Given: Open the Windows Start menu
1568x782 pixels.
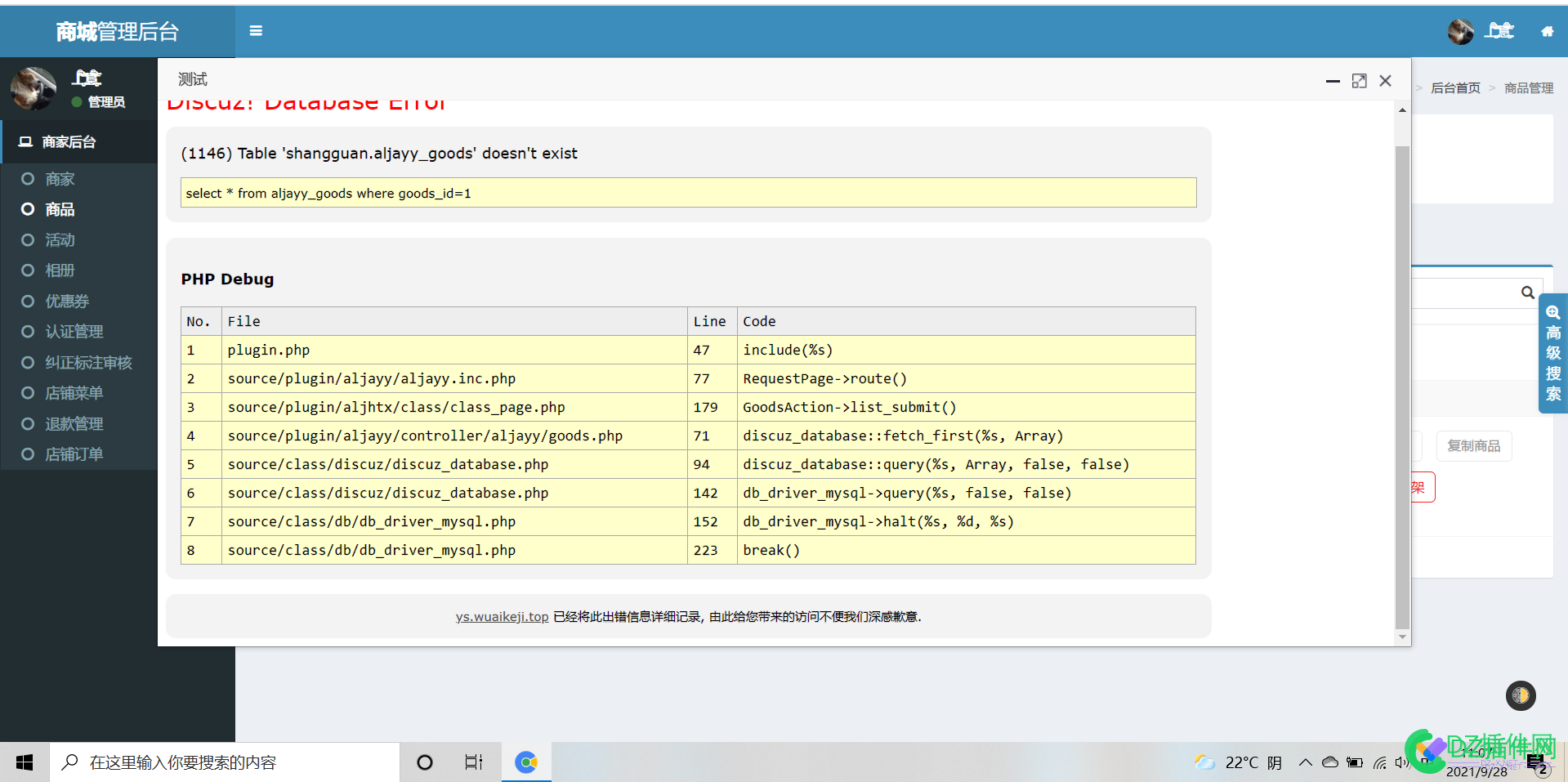Looking at the screenshot, I should [25, 762].
